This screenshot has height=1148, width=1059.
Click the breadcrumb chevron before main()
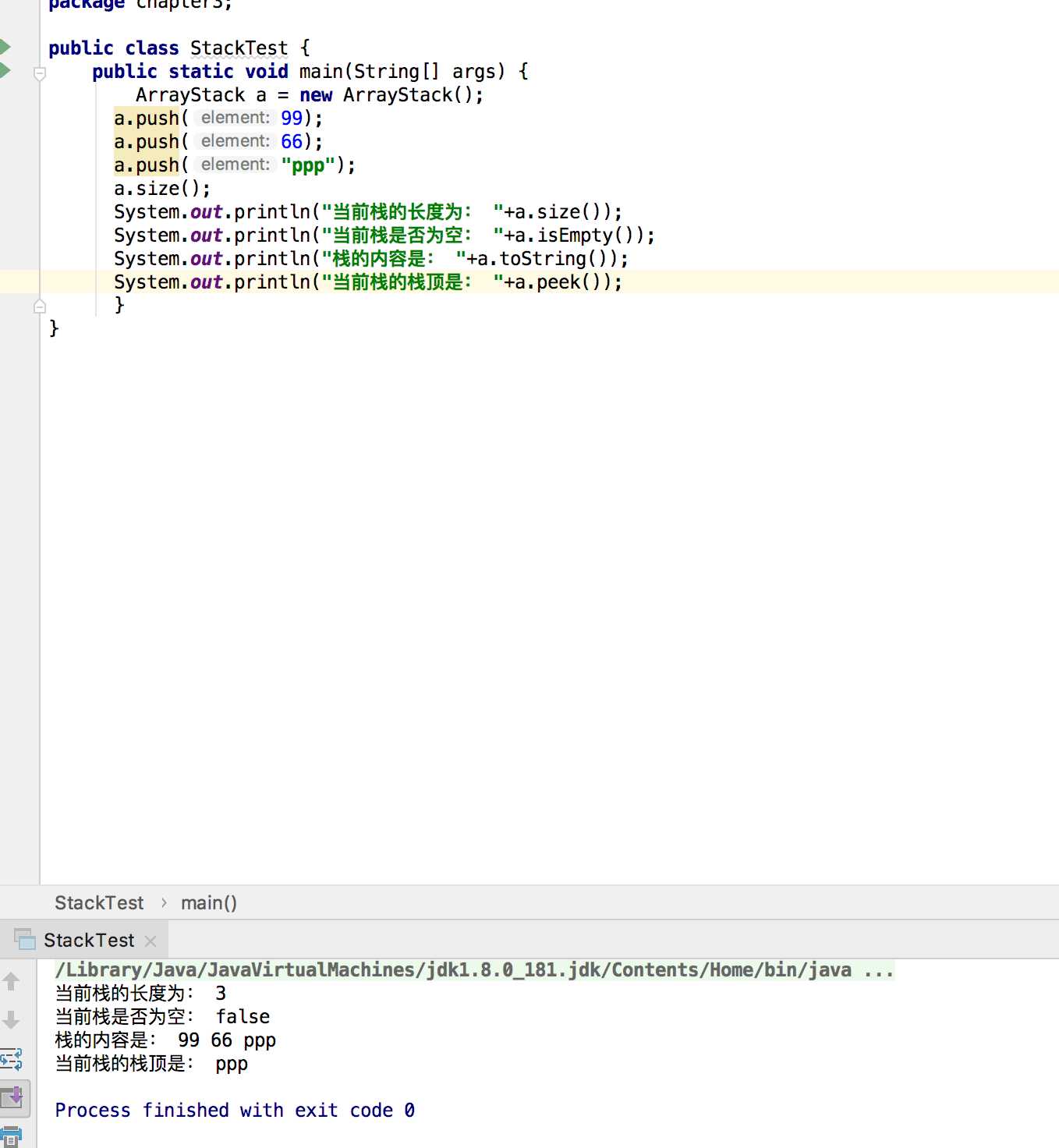pyautogui.click(x=164, y=903)
